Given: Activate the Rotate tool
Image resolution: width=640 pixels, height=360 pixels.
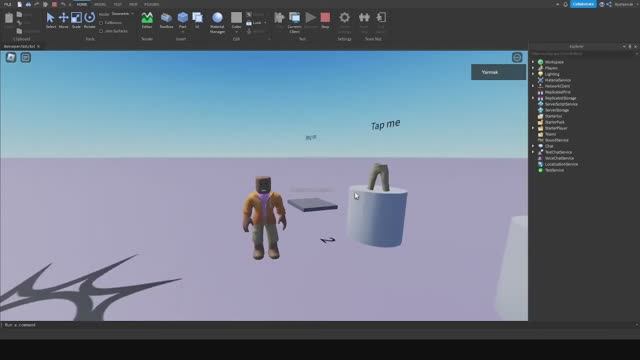Looking at the screenshot, I should pos(89,20).
